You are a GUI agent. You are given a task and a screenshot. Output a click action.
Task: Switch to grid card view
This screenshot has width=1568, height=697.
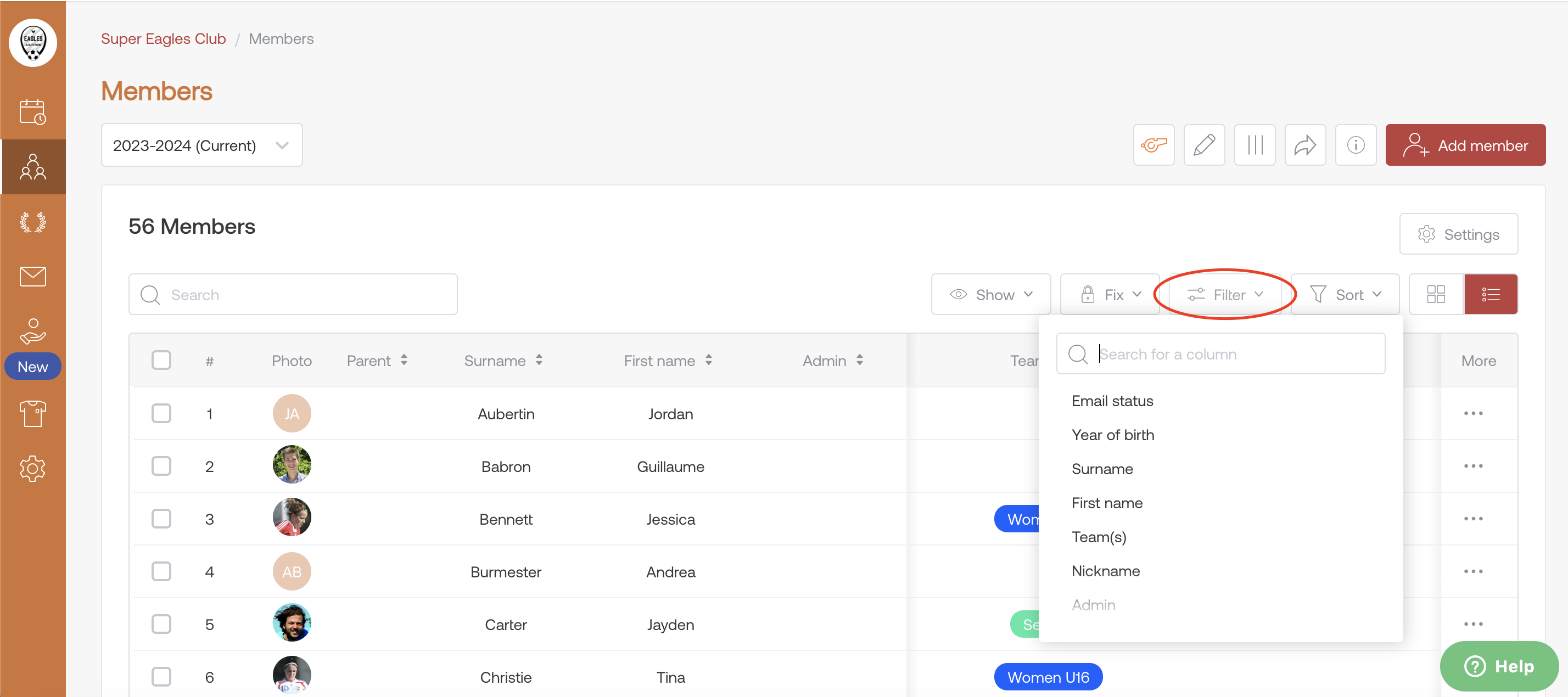1436,295
